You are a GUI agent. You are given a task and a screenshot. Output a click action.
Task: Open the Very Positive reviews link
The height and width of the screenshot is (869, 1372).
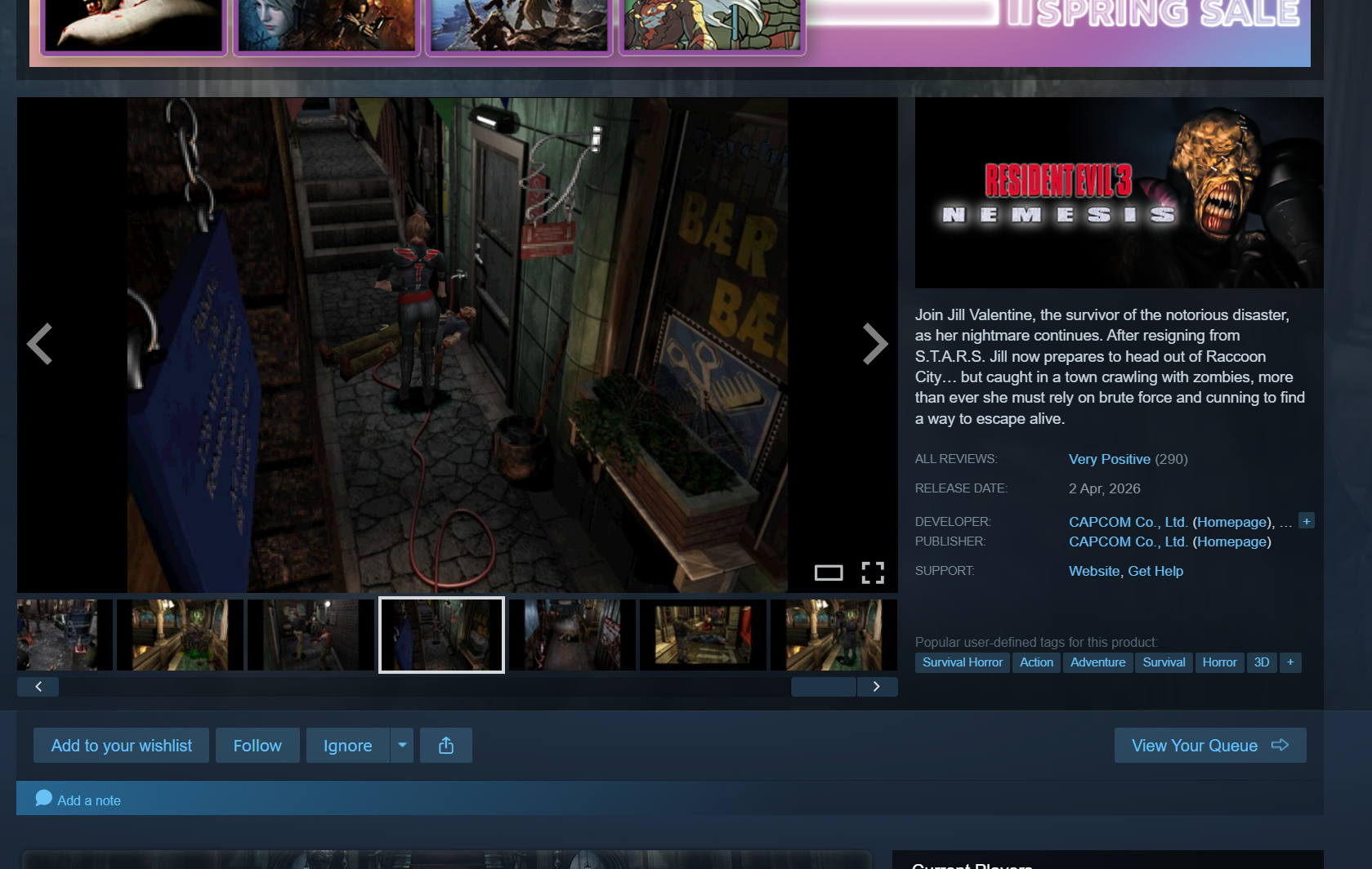pyautogui.click(x=1110, y=459)
